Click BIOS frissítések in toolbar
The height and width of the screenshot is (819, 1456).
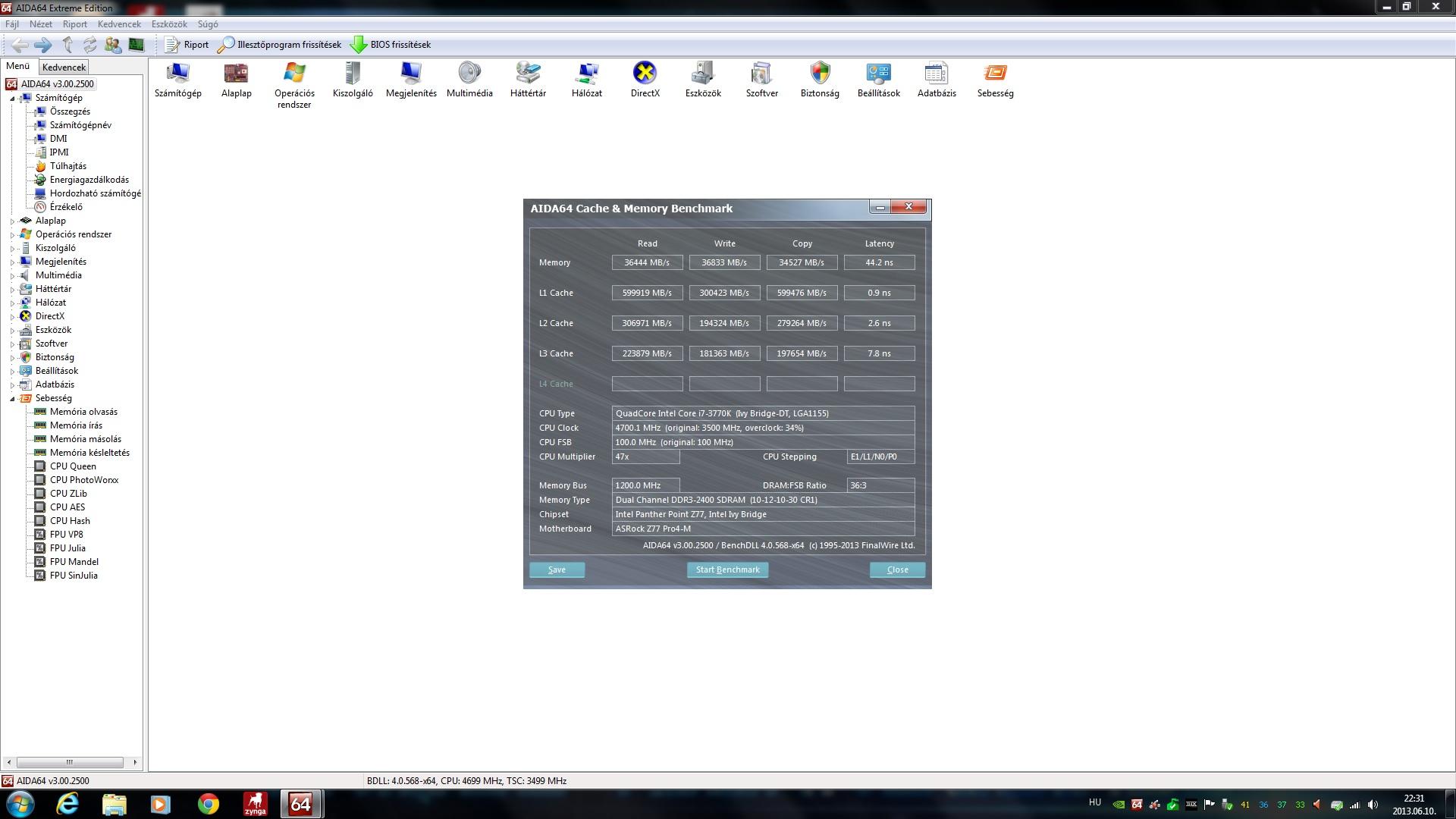coord(391,45)
